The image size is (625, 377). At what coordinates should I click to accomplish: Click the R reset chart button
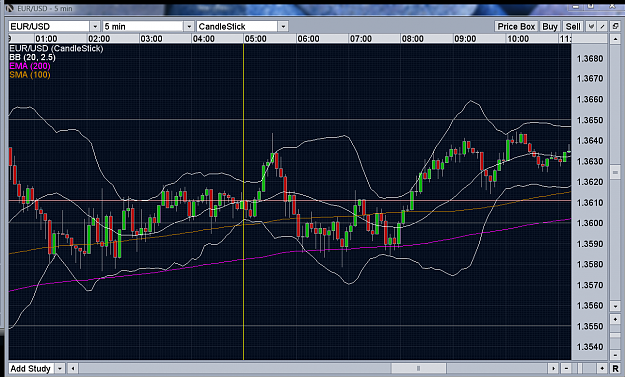click(615, 368)
